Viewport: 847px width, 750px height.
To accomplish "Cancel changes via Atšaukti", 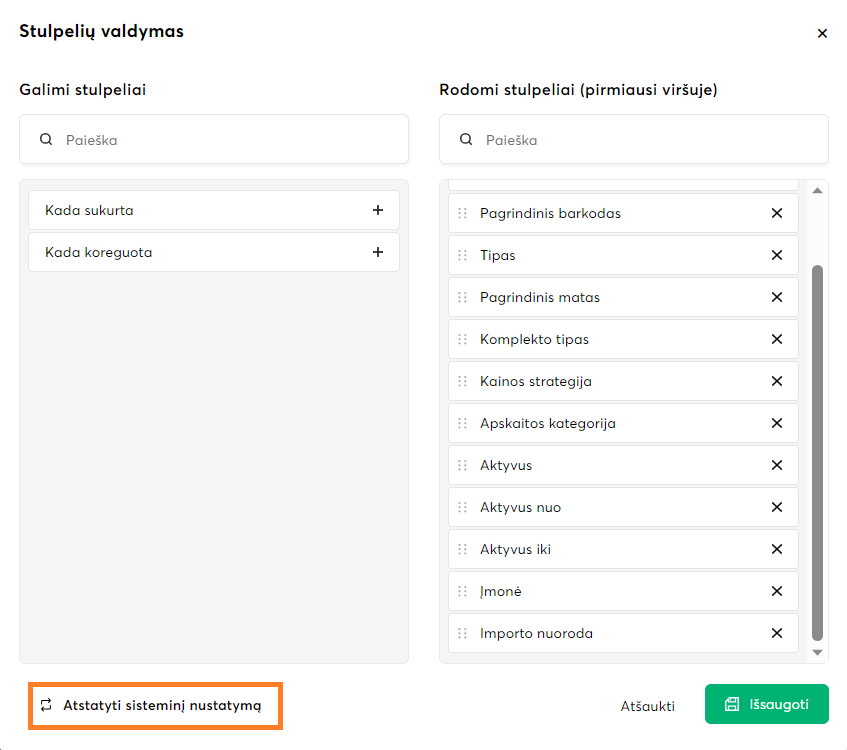I will click(647, 705).
